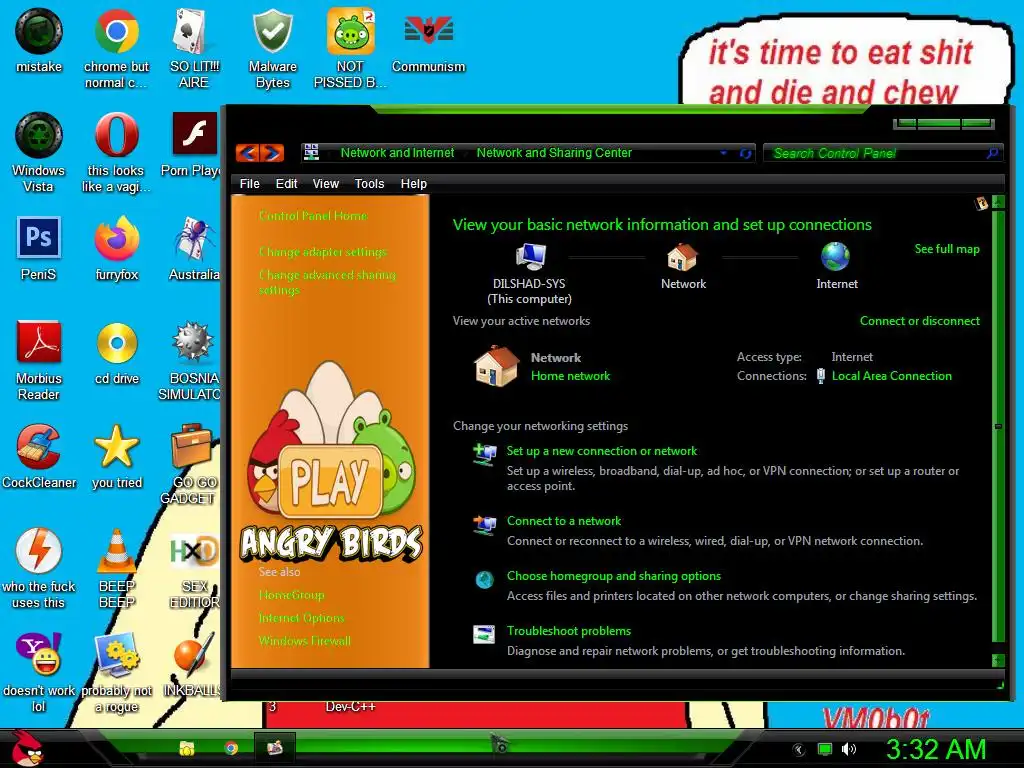Click the back arrow navigation button

pyautogui.click(x=248, y=153)
